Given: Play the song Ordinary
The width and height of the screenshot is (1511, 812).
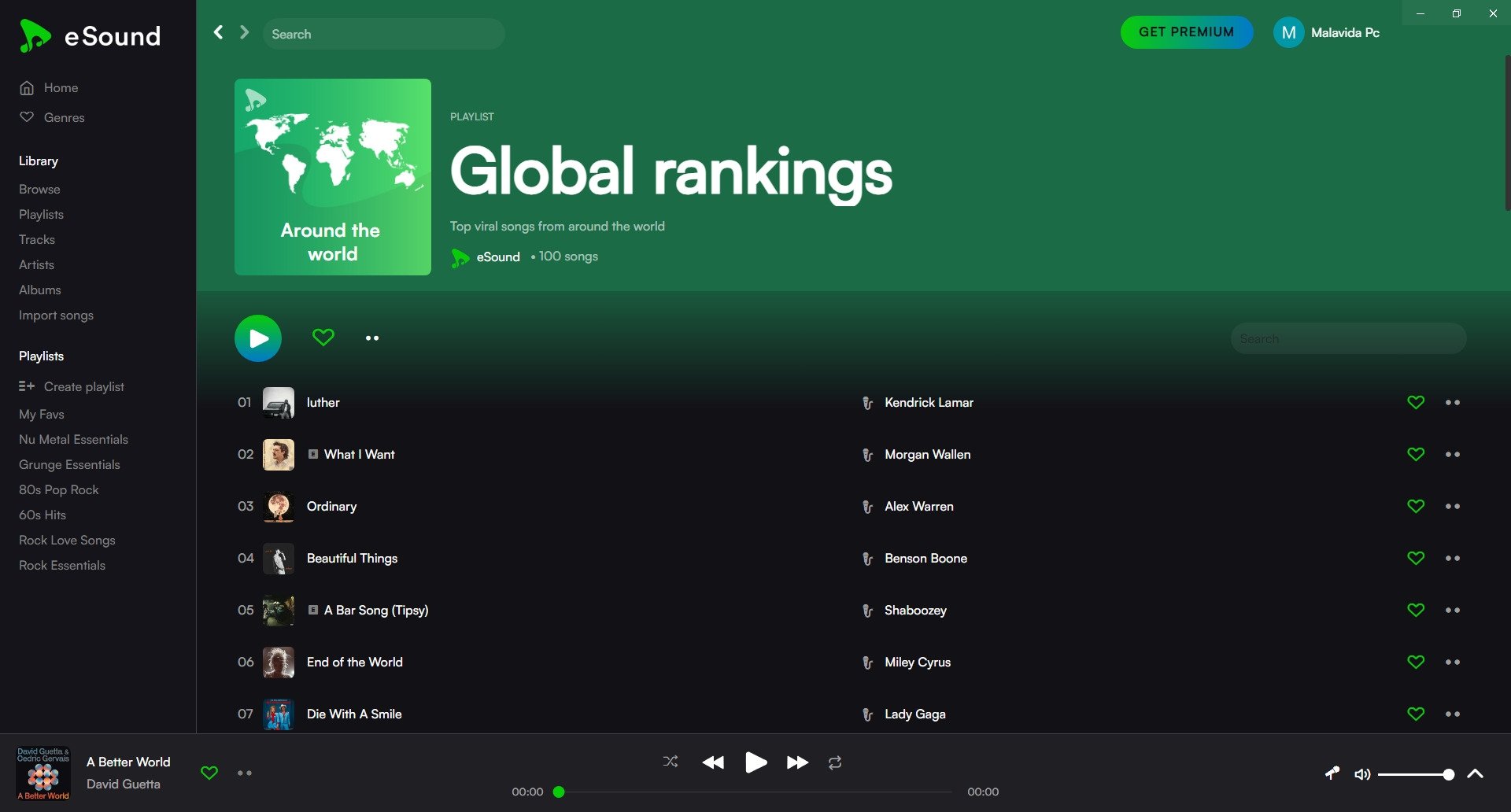Looking at the screenshot, I should coord(331,506).
